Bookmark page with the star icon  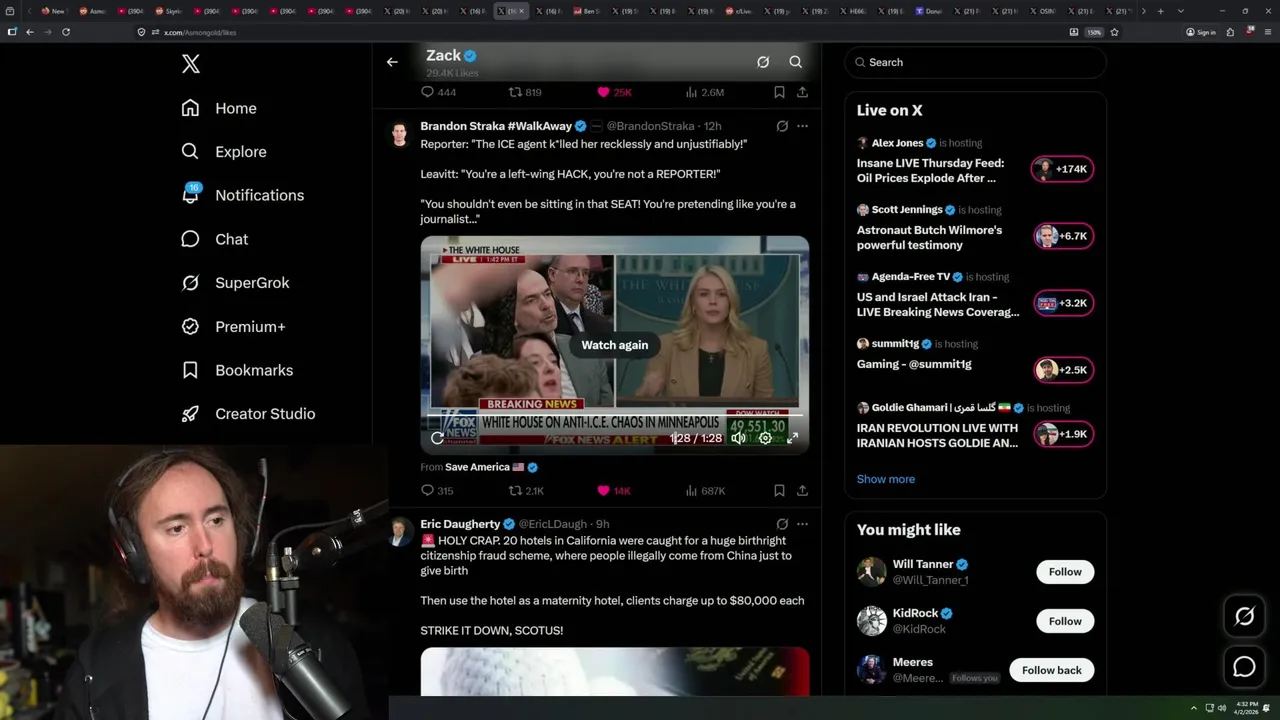1114,32
